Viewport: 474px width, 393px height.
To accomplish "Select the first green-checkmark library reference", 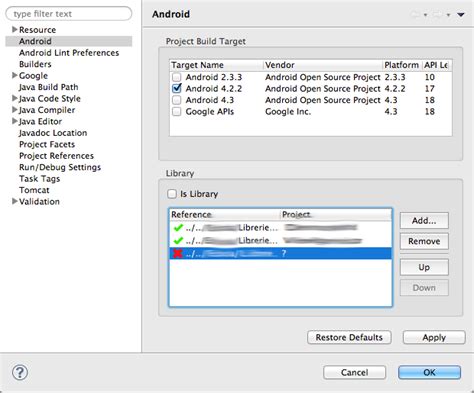I will click(x=280, y=228).
